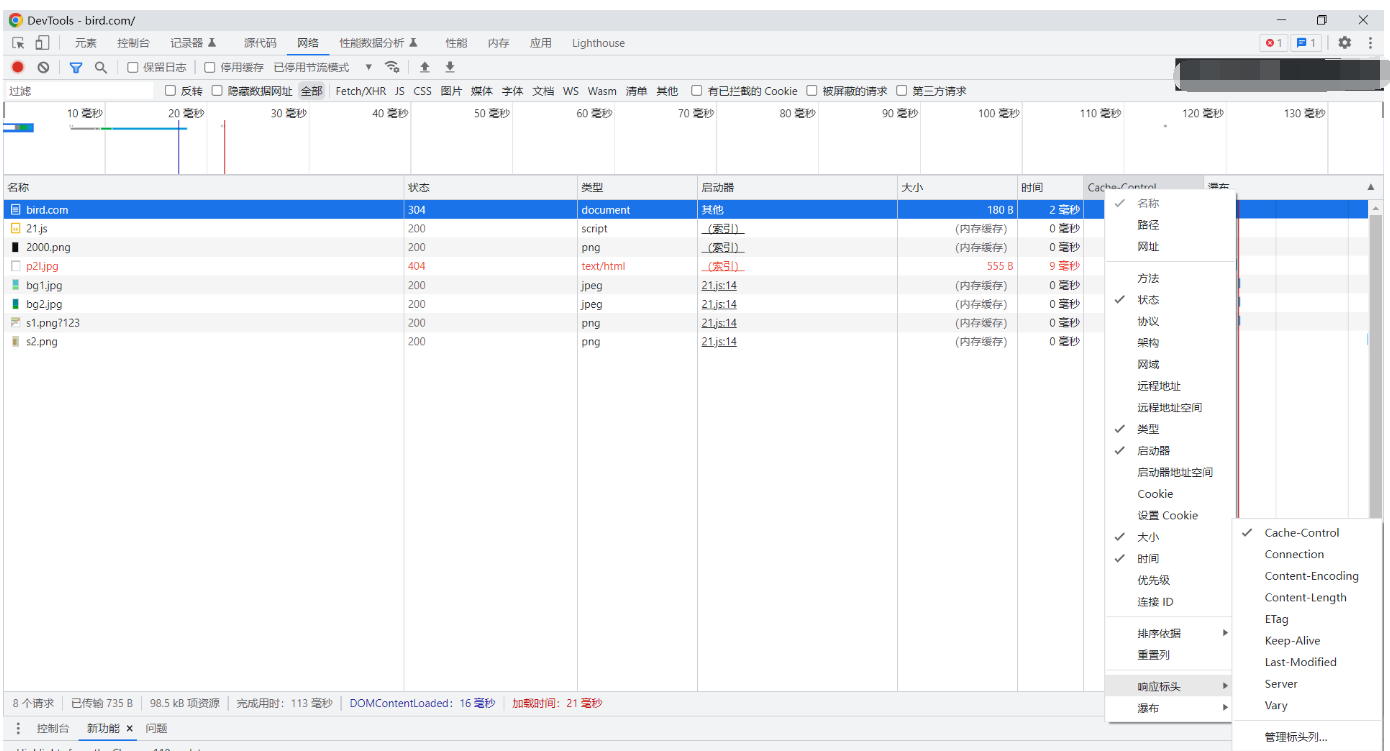1390x751 pixels.
Task: Switch to the 元素 panel tab
Action: 86,43
